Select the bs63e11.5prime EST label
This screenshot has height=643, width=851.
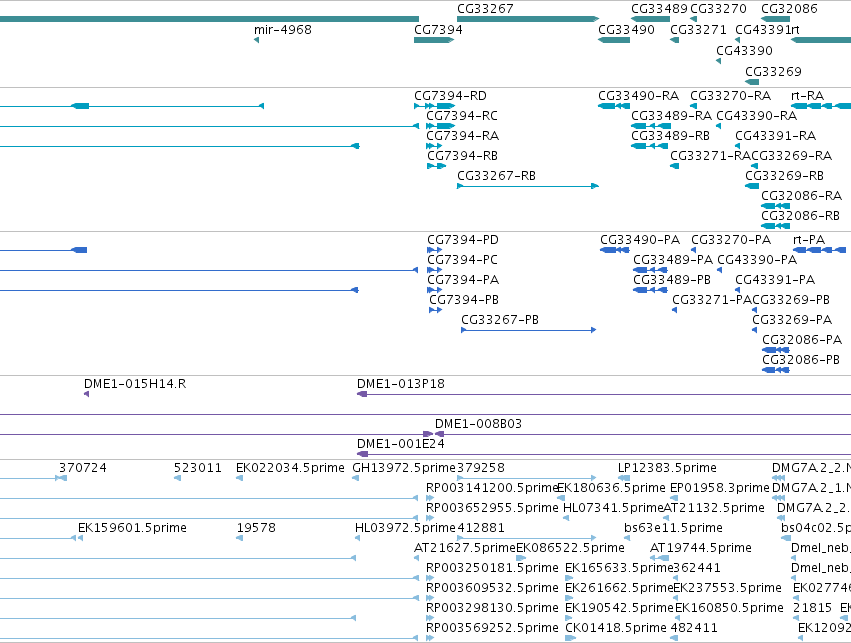coord(673,529)
